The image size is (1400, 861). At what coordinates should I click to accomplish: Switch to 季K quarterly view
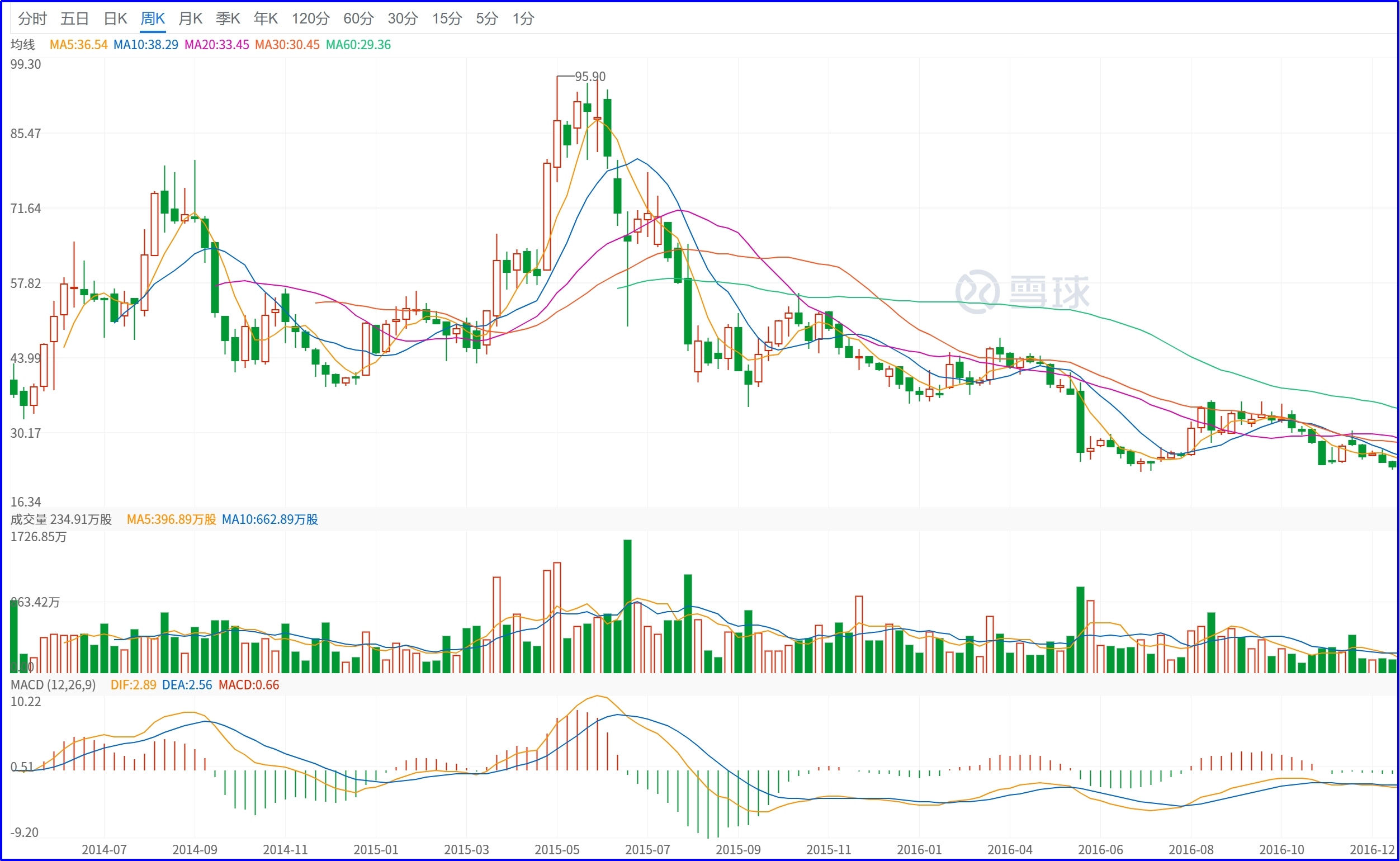228,19
